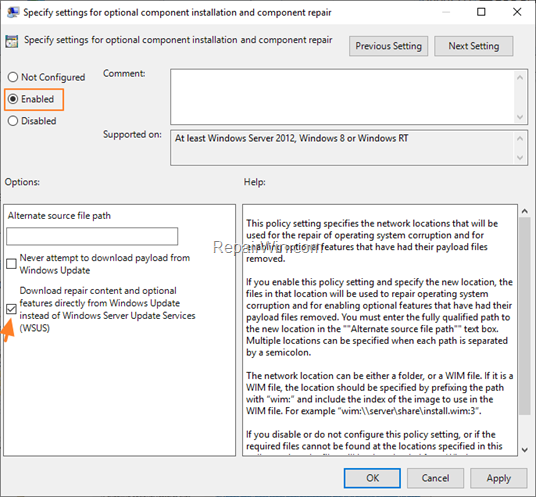Select the Not Configured radio button
The image size is (536, 497).
pos(13,77)
